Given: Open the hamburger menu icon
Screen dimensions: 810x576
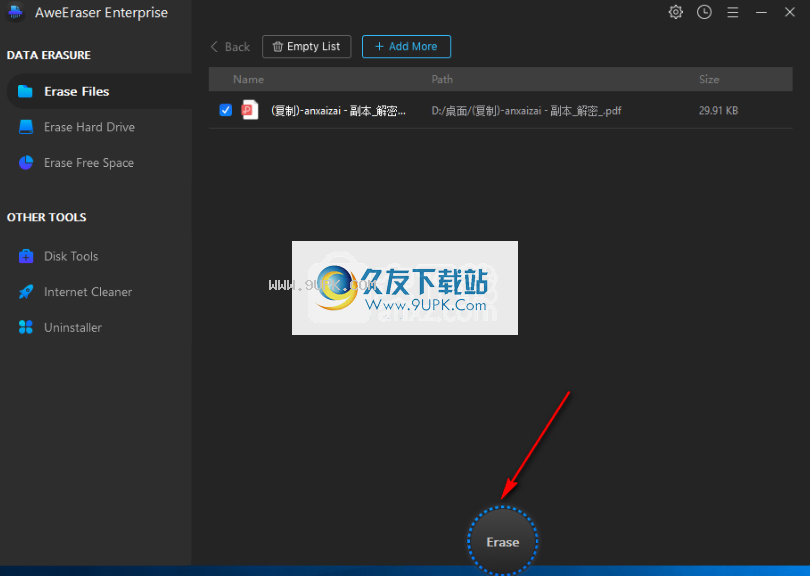Looking at the screenshot, I should click(x=733, y=12).
